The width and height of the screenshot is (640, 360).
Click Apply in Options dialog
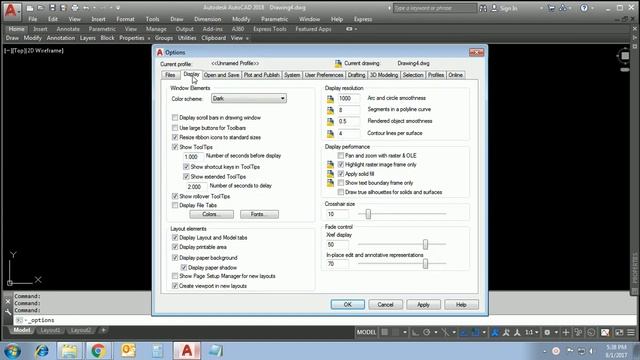pyautogui.click(x=423, y=304)
